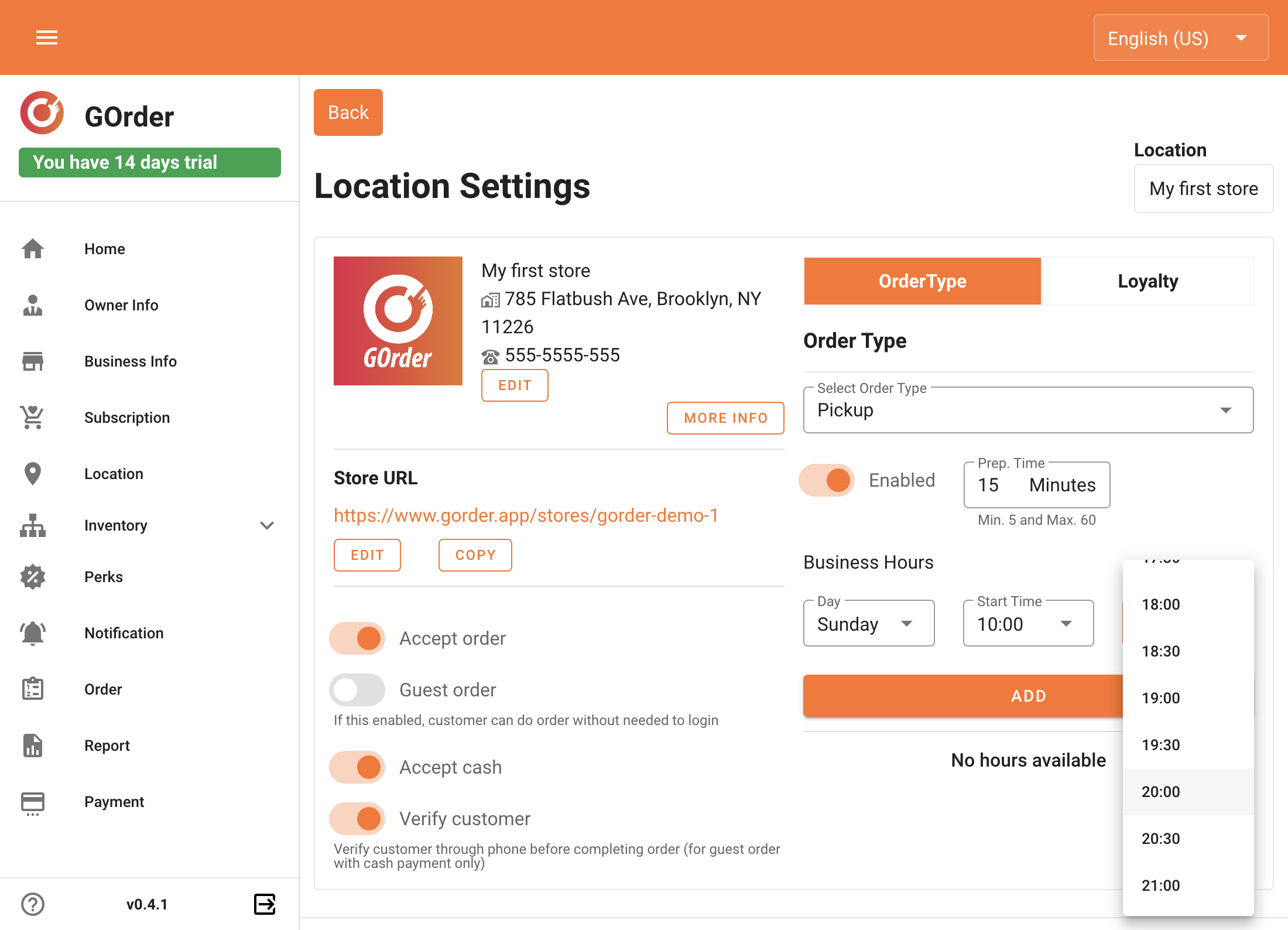Click the logout exit icon
The height and width of the screenshot is (930, 1288).
click(265, 904)
